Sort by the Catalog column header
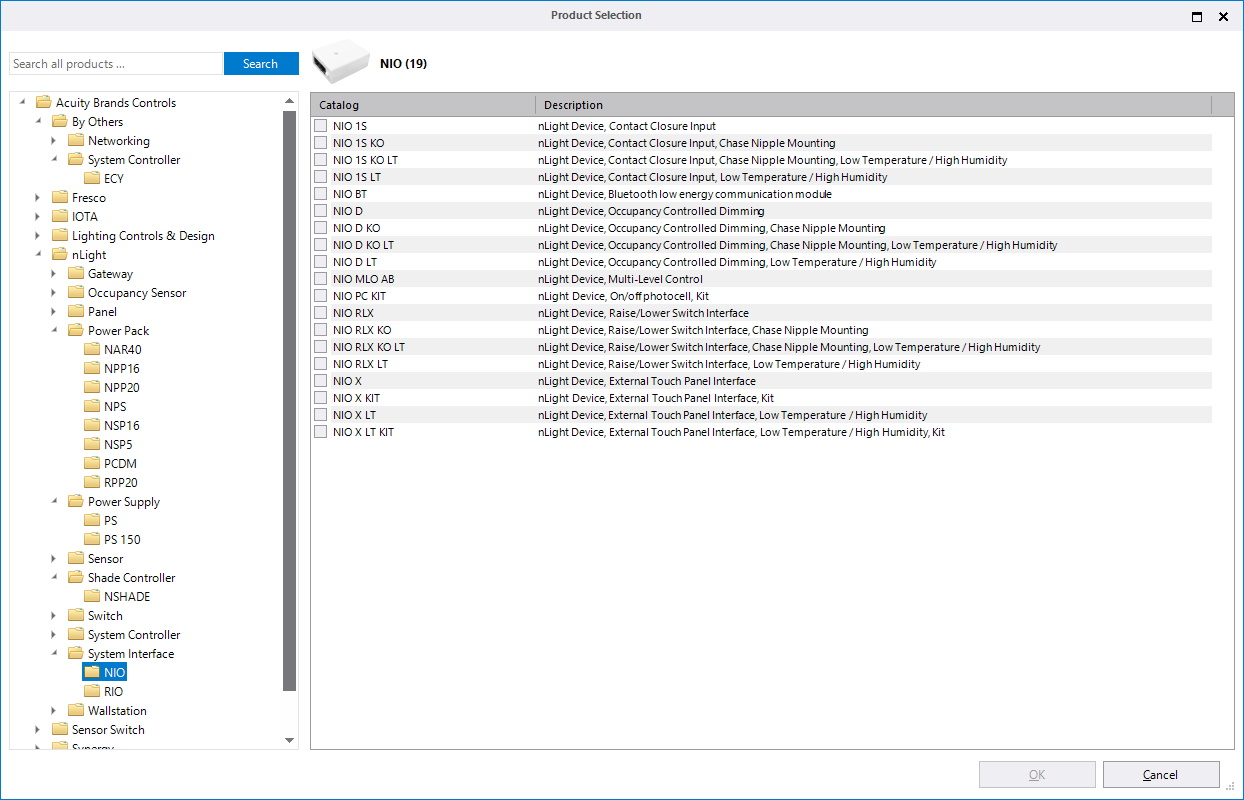The height and width of the screenshot is (800, 1244). click(423, 105)
